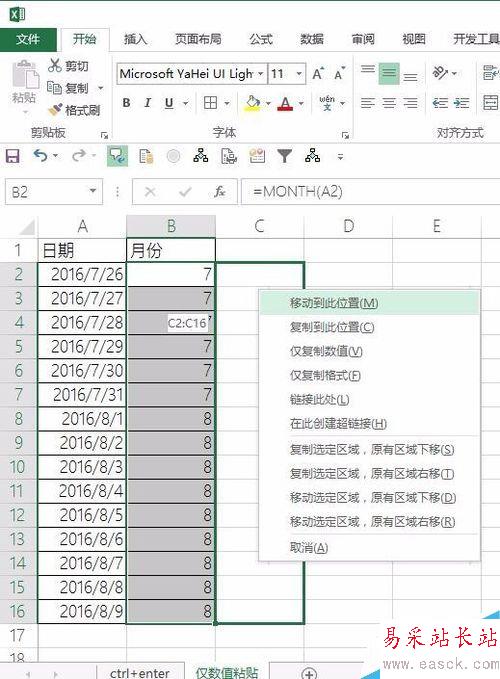500x679 pixels.
Task: Toggle italic formatting with I
Action: (148, 103)
